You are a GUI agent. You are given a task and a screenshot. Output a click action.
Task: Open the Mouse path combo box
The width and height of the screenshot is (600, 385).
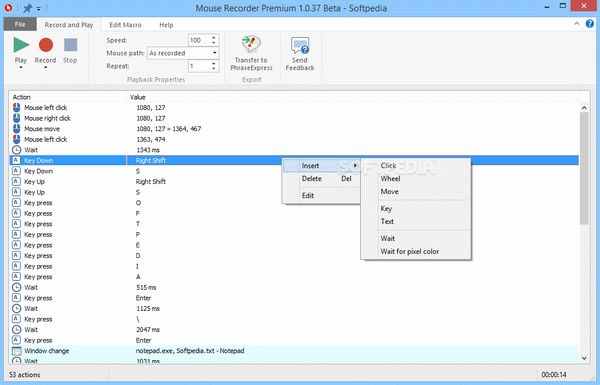tap(183, 53)
